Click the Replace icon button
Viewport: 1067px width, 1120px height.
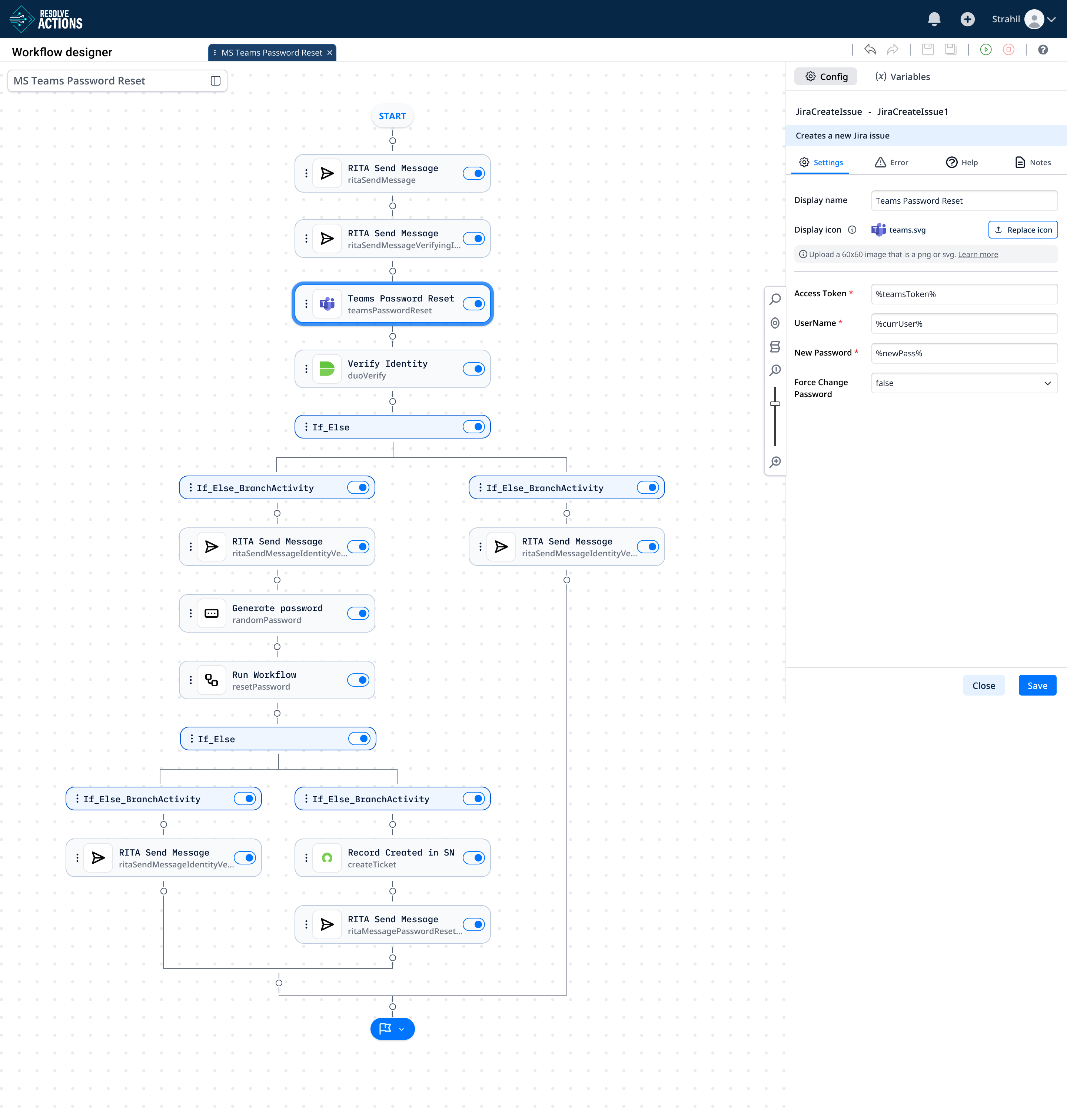coord(1023,230)
